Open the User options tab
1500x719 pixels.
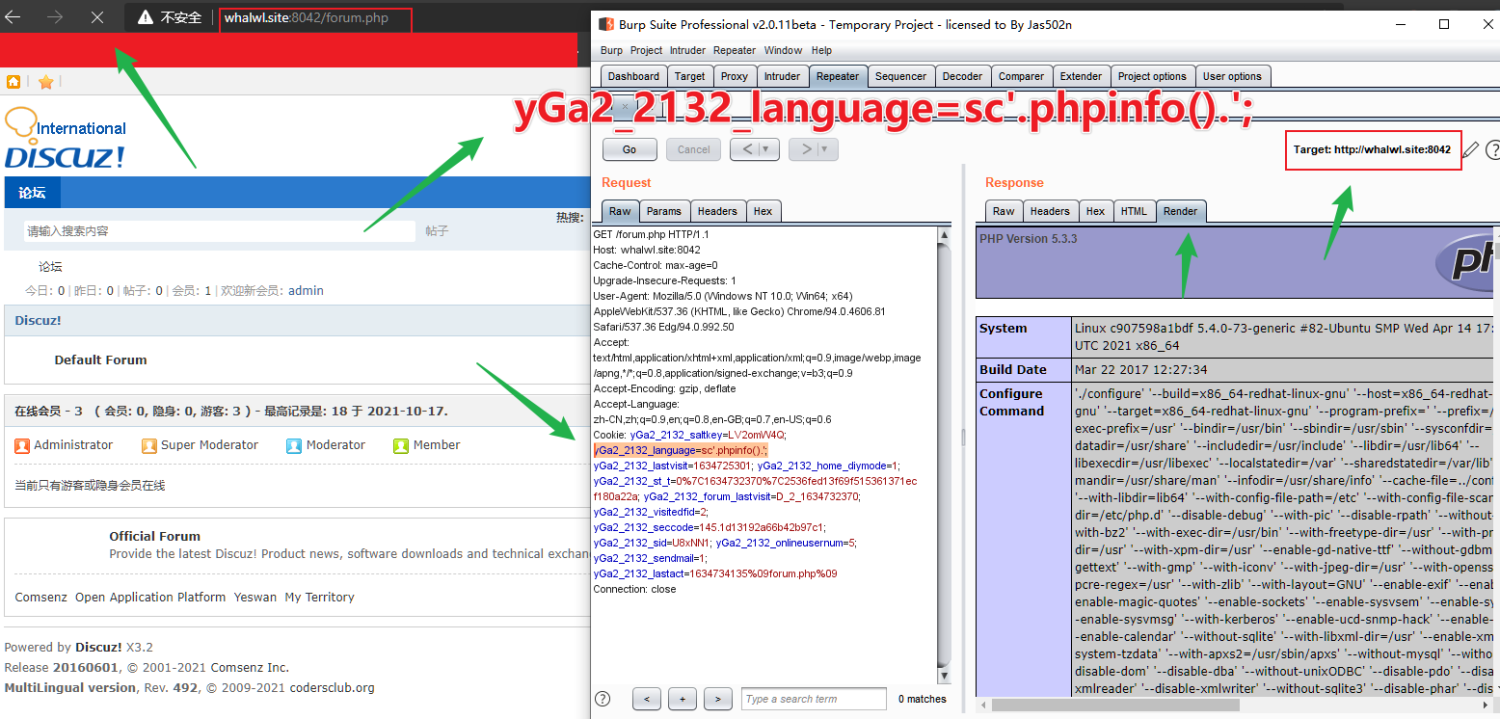(1232, 76)
